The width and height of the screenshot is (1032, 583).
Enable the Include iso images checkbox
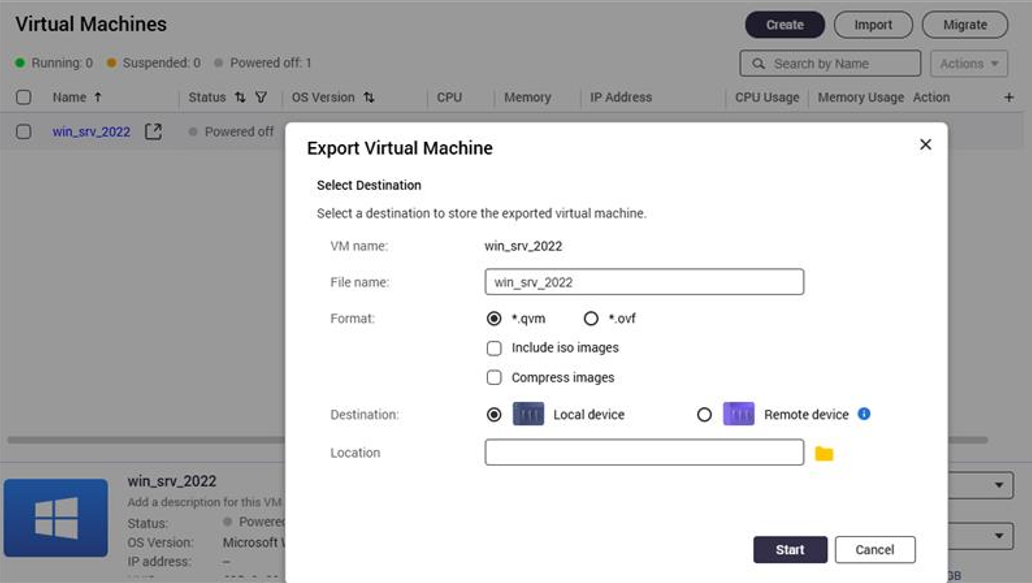click(x=494, y=348)
